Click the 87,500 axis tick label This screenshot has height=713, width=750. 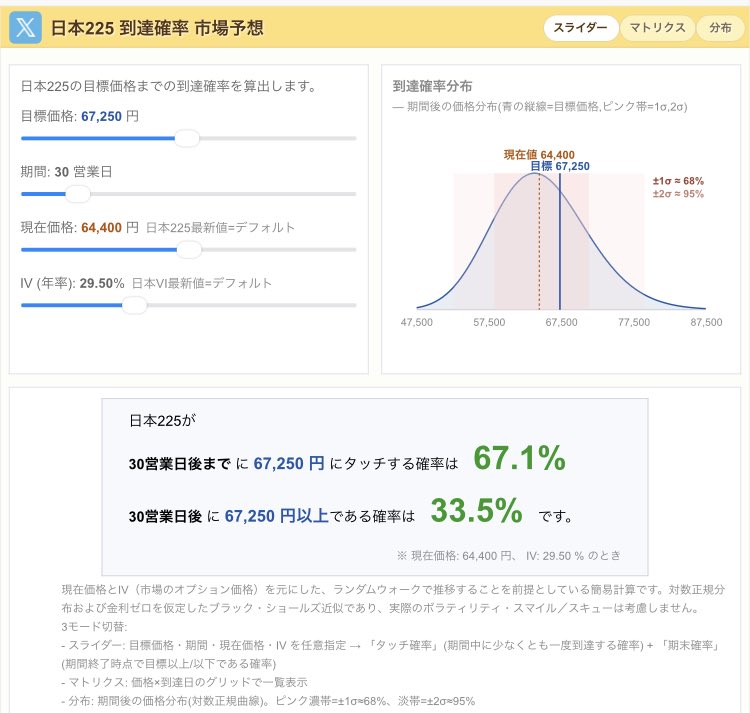(x=706, y=322)
